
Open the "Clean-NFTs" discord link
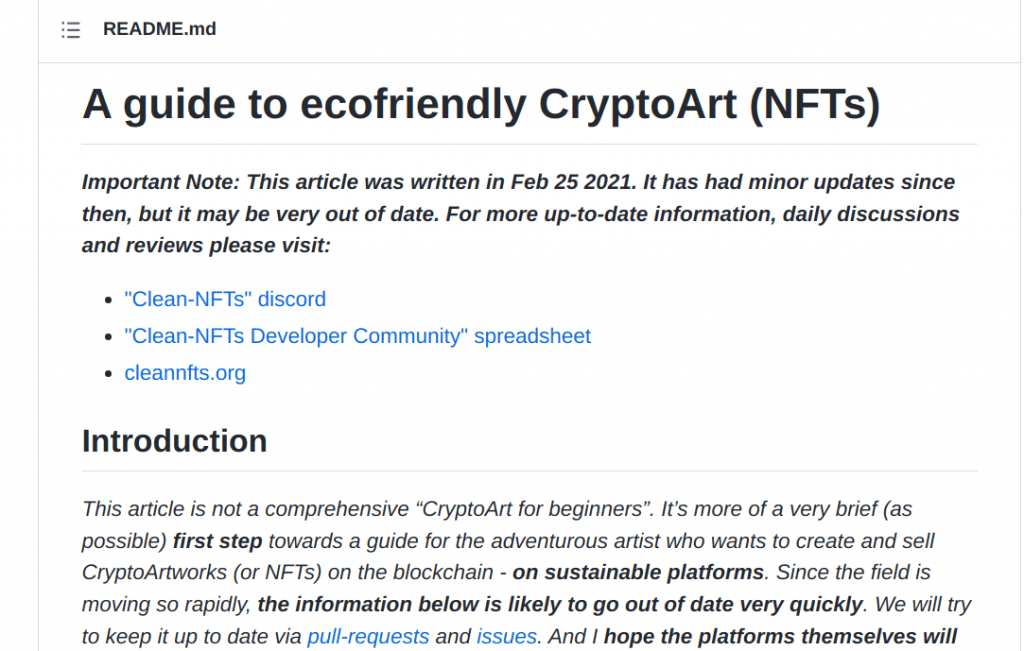point(225,299)
